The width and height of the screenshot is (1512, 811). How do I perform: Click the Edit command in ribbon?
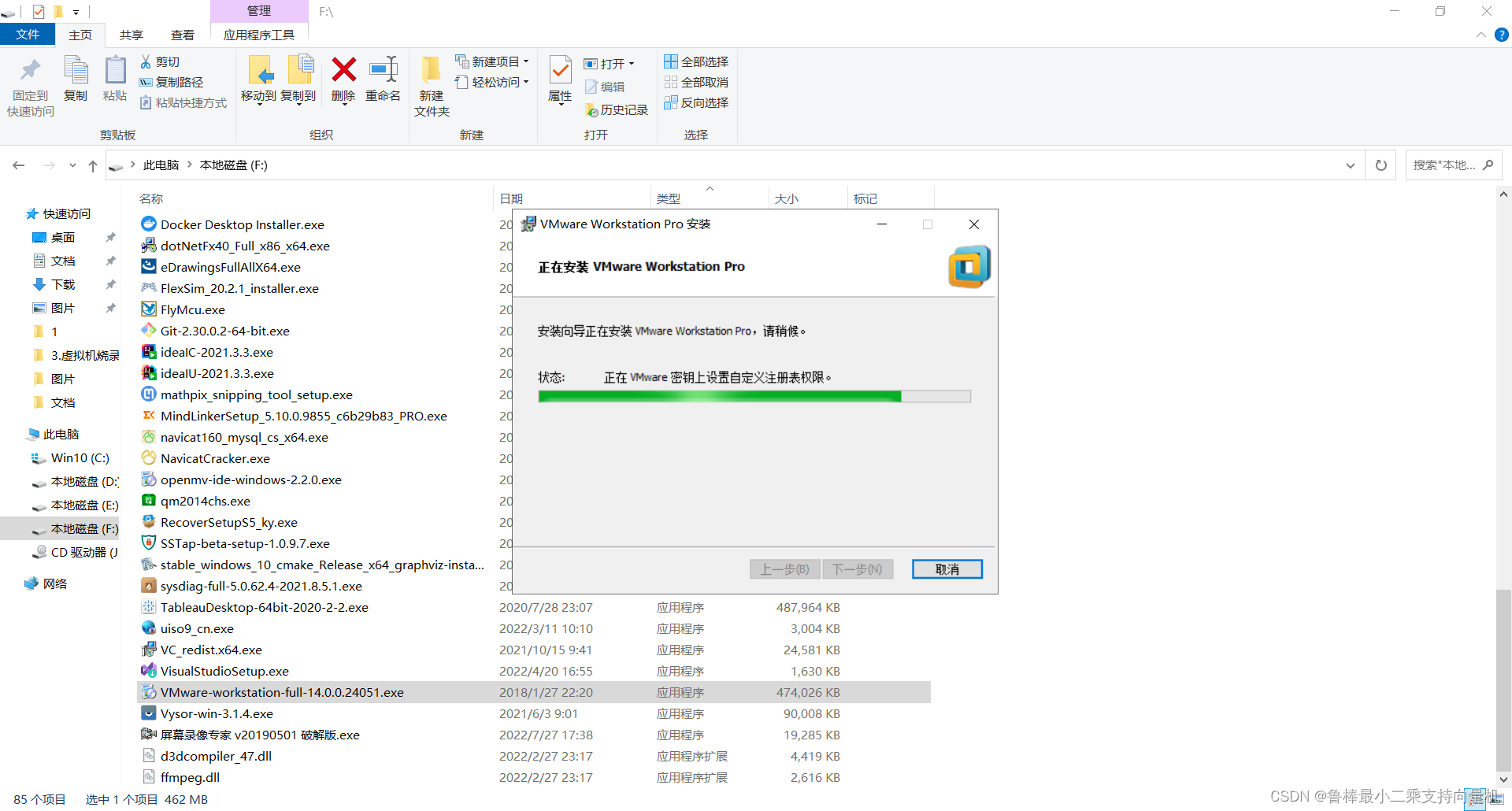point(605,87)
